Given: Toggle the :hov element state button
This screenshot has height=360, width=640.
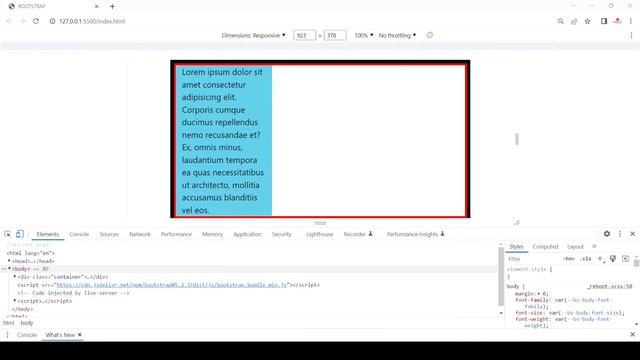Looking at the screenshot, I should click(x=569, y=259).
